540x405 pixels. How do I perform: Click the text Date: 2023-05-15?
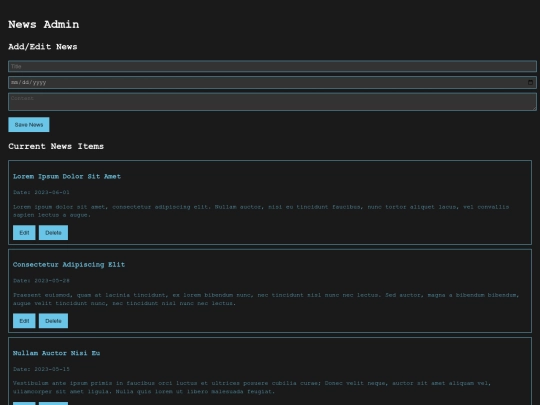click(x=41, y=369)
